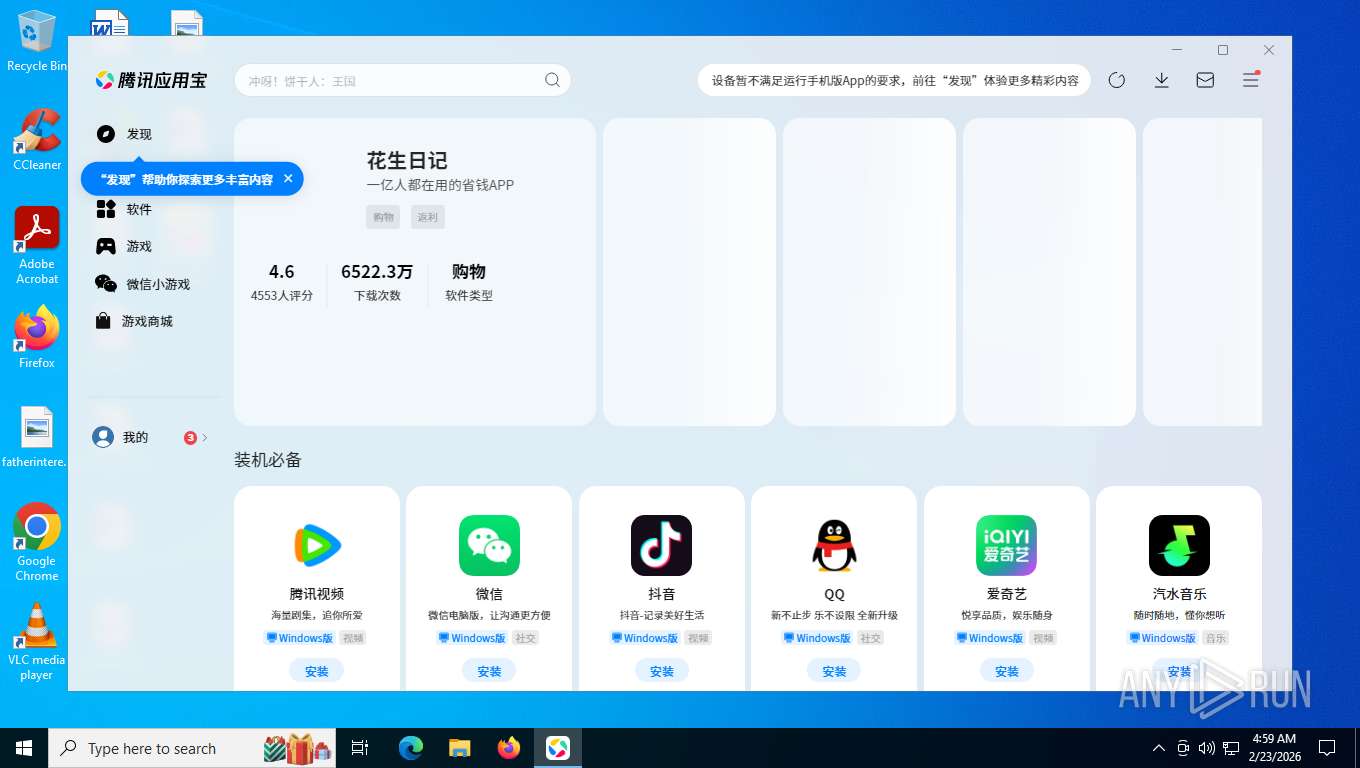Viewport: 1360px width, 768px height.
Task: Click the 6522.3万 download count
Action: (377, 272)
